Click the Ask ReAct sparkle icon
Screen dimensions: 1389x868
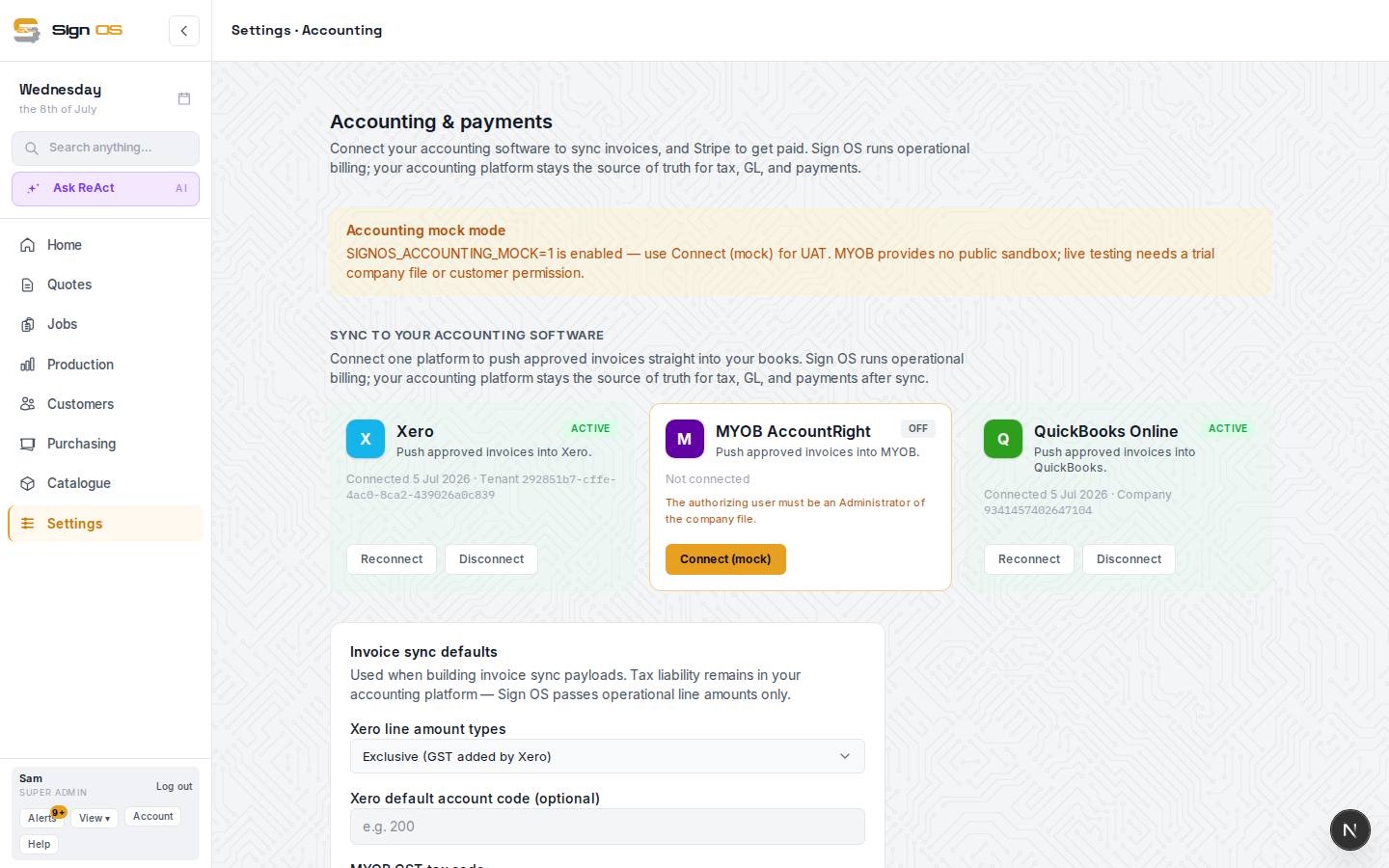[33, 188]
